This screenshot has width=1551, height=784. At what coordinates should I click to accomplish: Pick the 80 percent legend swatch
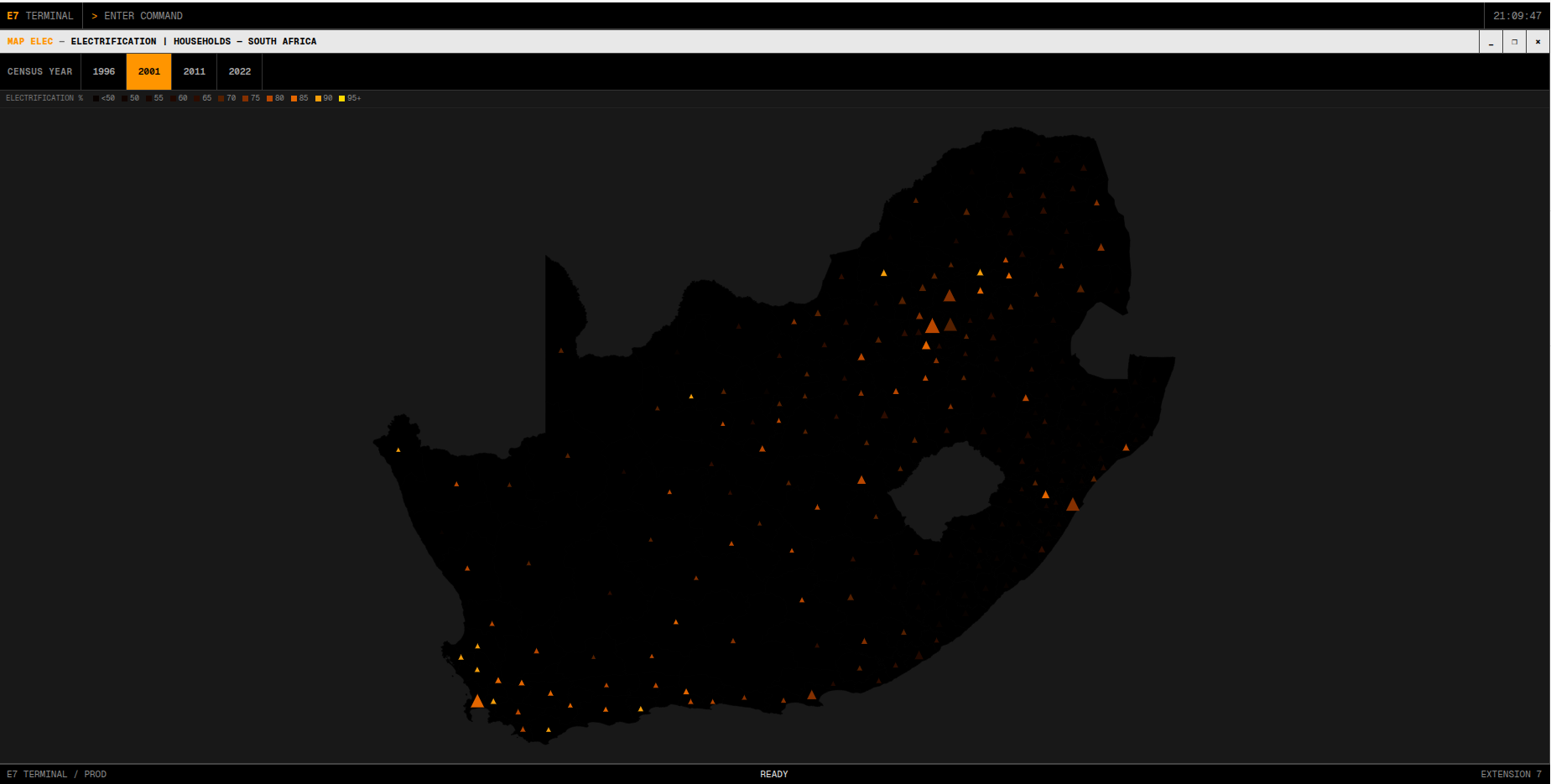[269, 99]
